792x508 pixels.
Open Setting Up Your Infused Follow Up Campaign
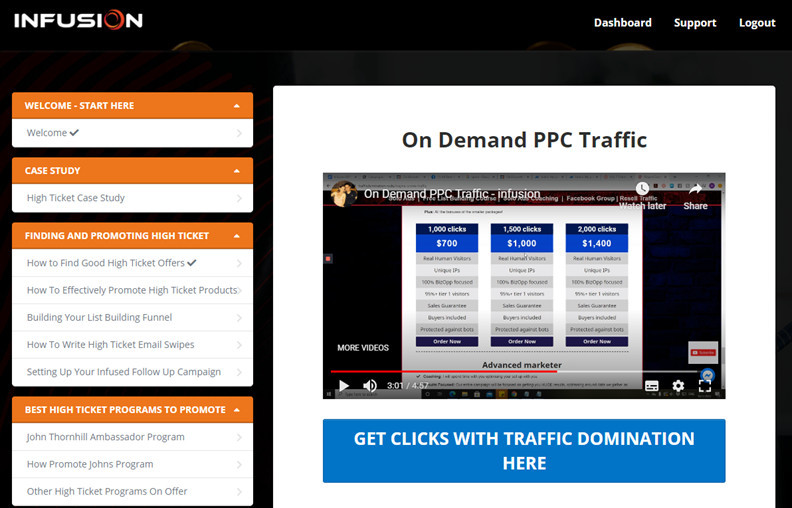click(x=132, y=372)
